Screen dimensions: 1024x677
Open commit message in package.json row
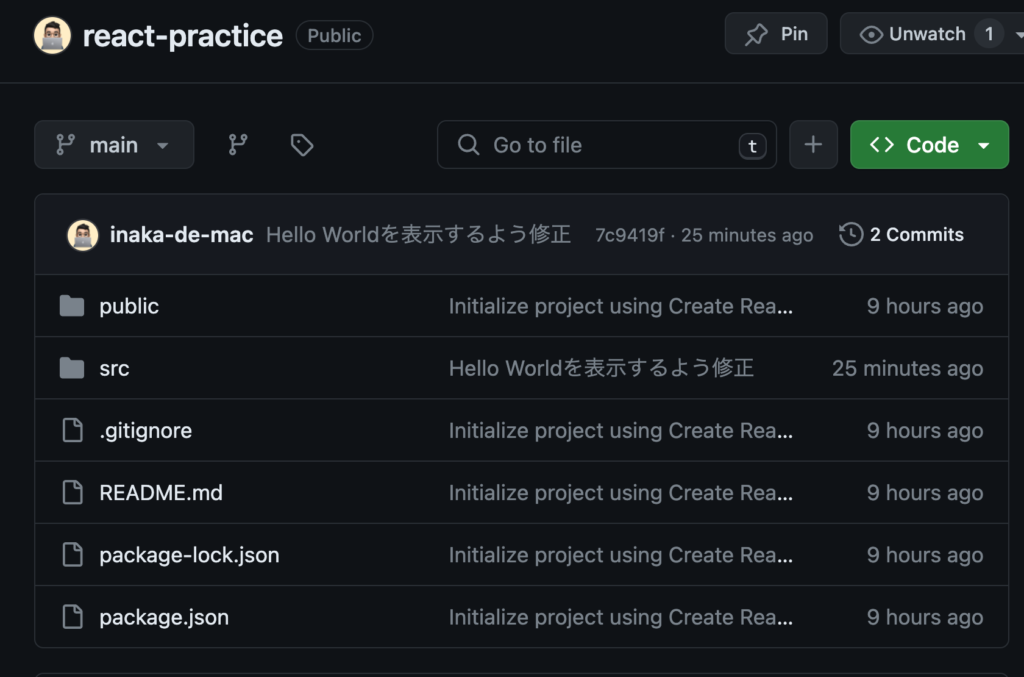[621, 618]
